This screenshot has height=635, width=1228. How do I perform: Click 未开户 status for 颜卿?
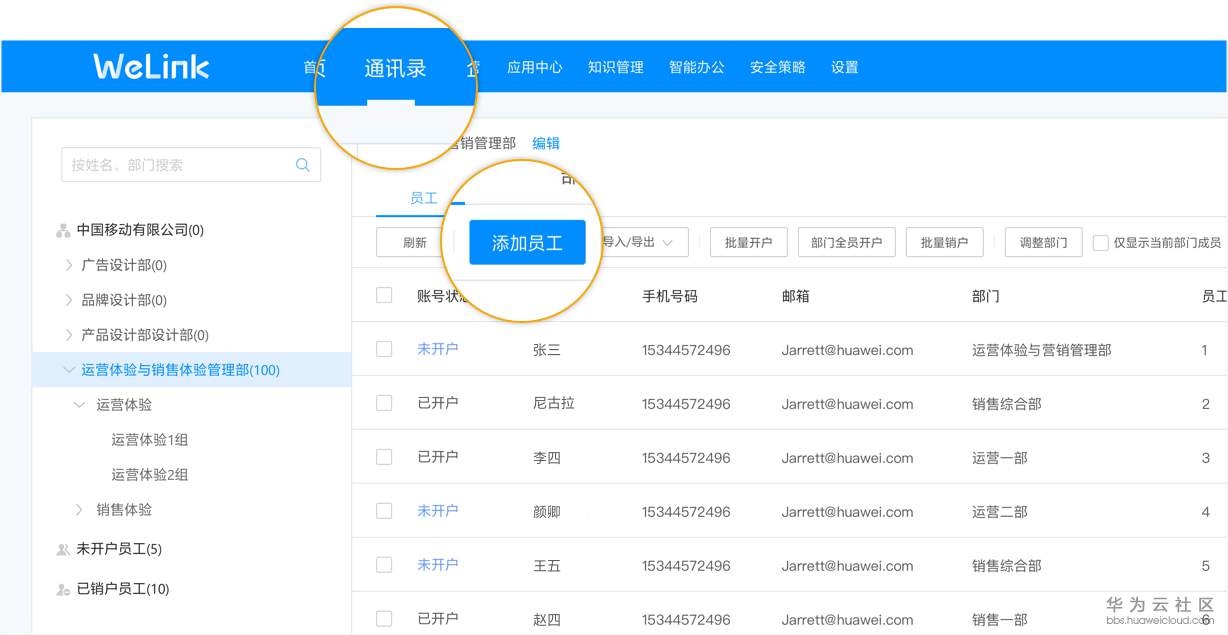(438, 511)
